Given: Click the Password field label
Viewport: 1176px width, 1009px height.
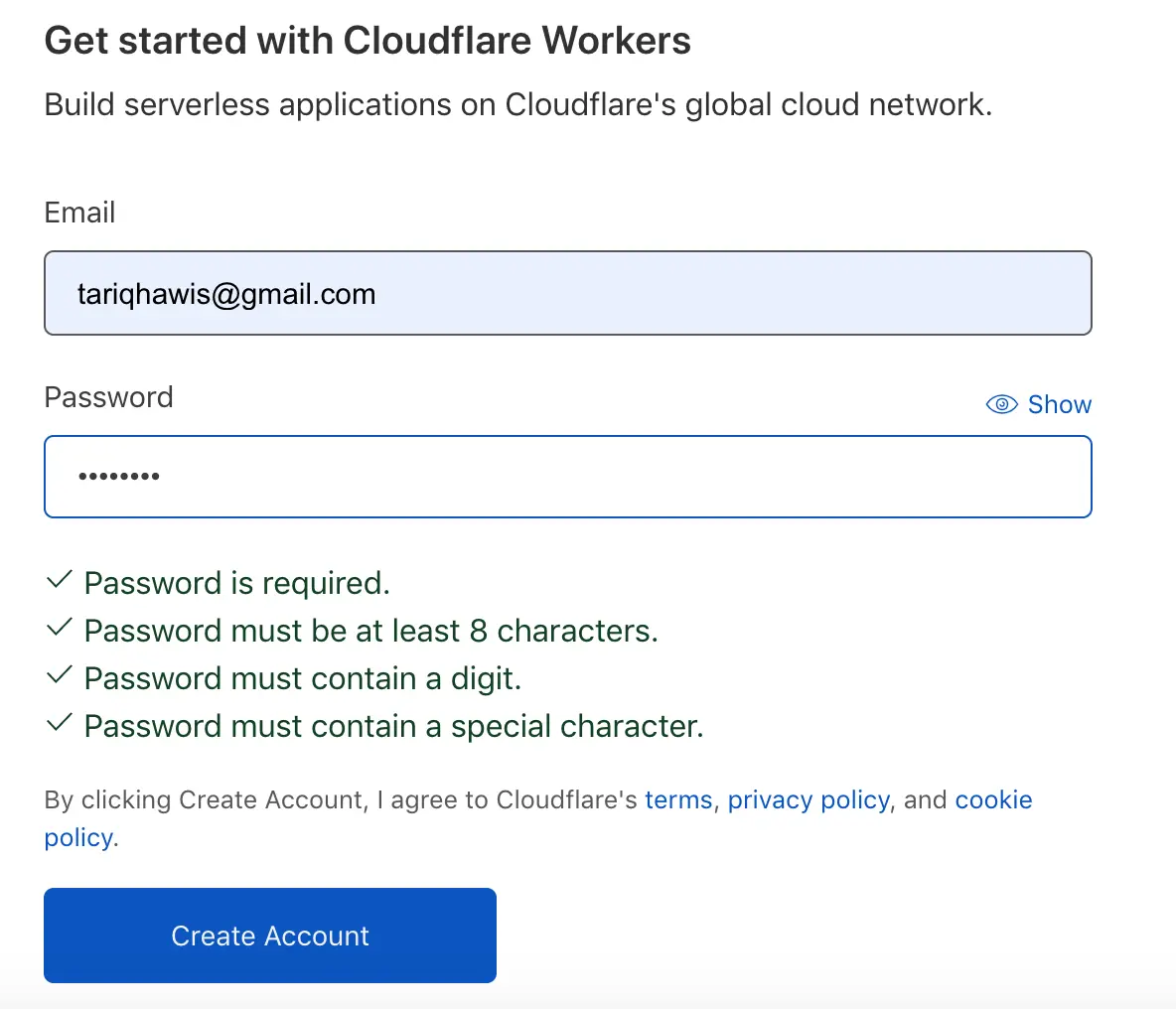Looking at the screenshot, I should 108,397.
